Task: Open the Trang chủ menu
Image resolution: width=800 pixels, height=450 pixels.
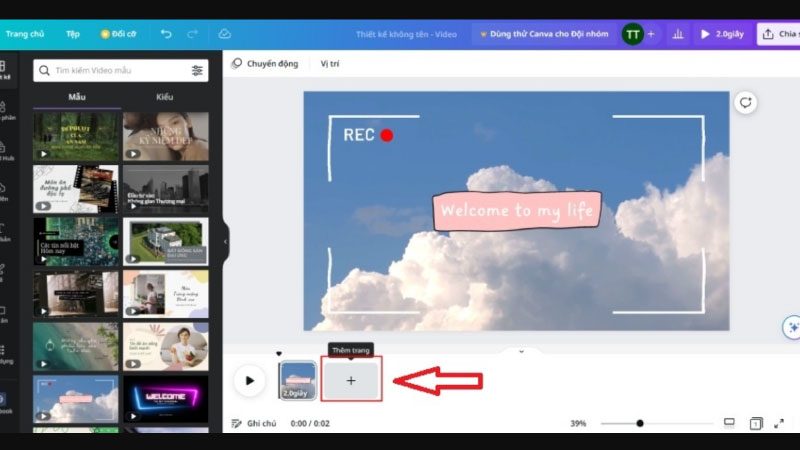Action: [x=25, y=34]
